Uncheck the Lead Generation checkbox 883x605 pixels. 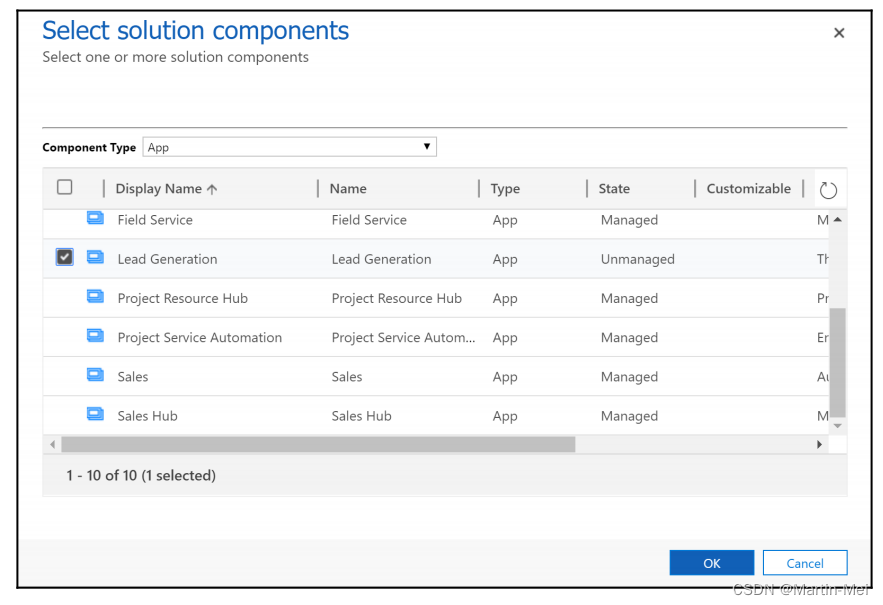[65, 257]
